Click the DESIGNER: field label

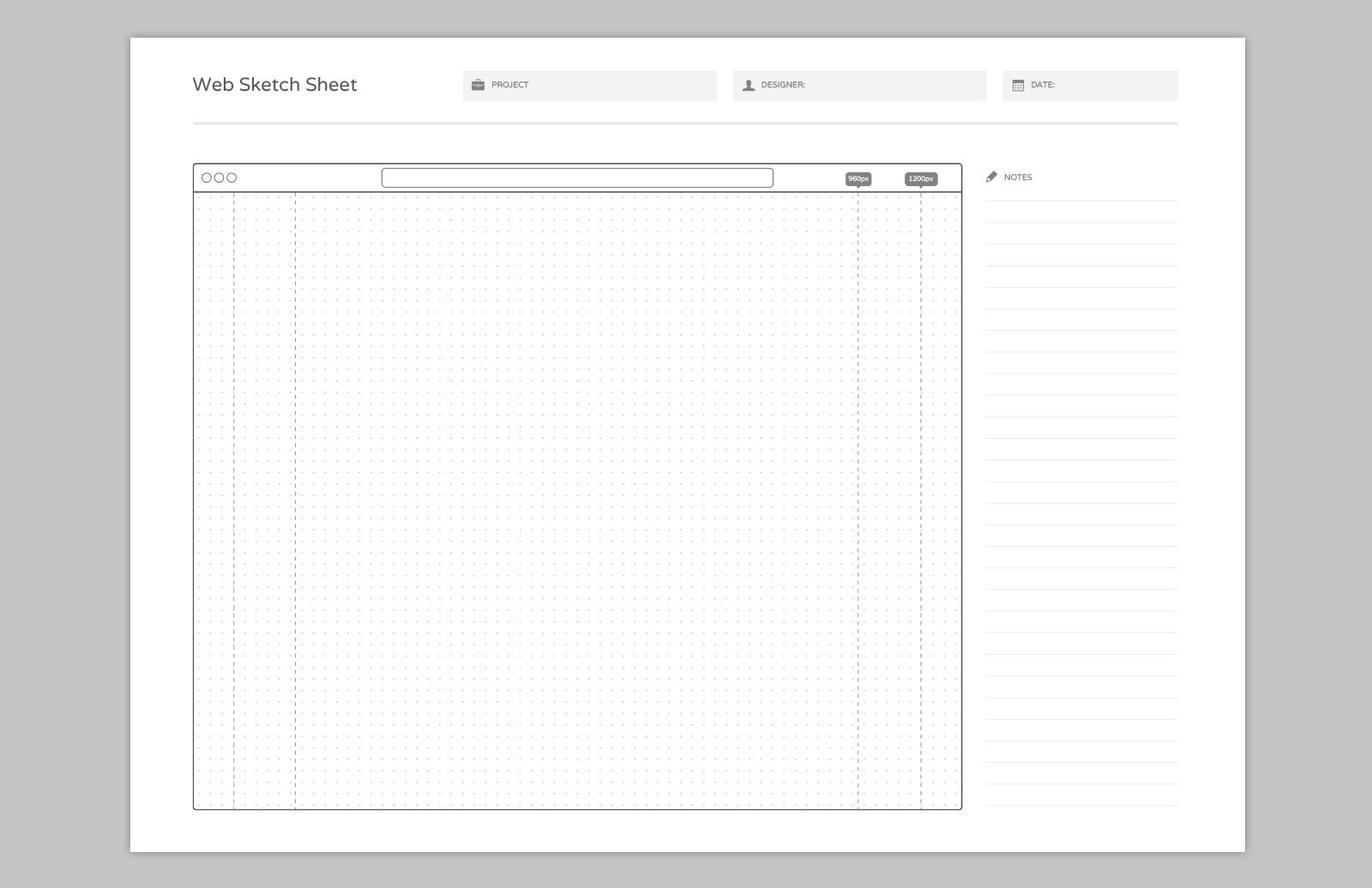(x=783, y=85)
